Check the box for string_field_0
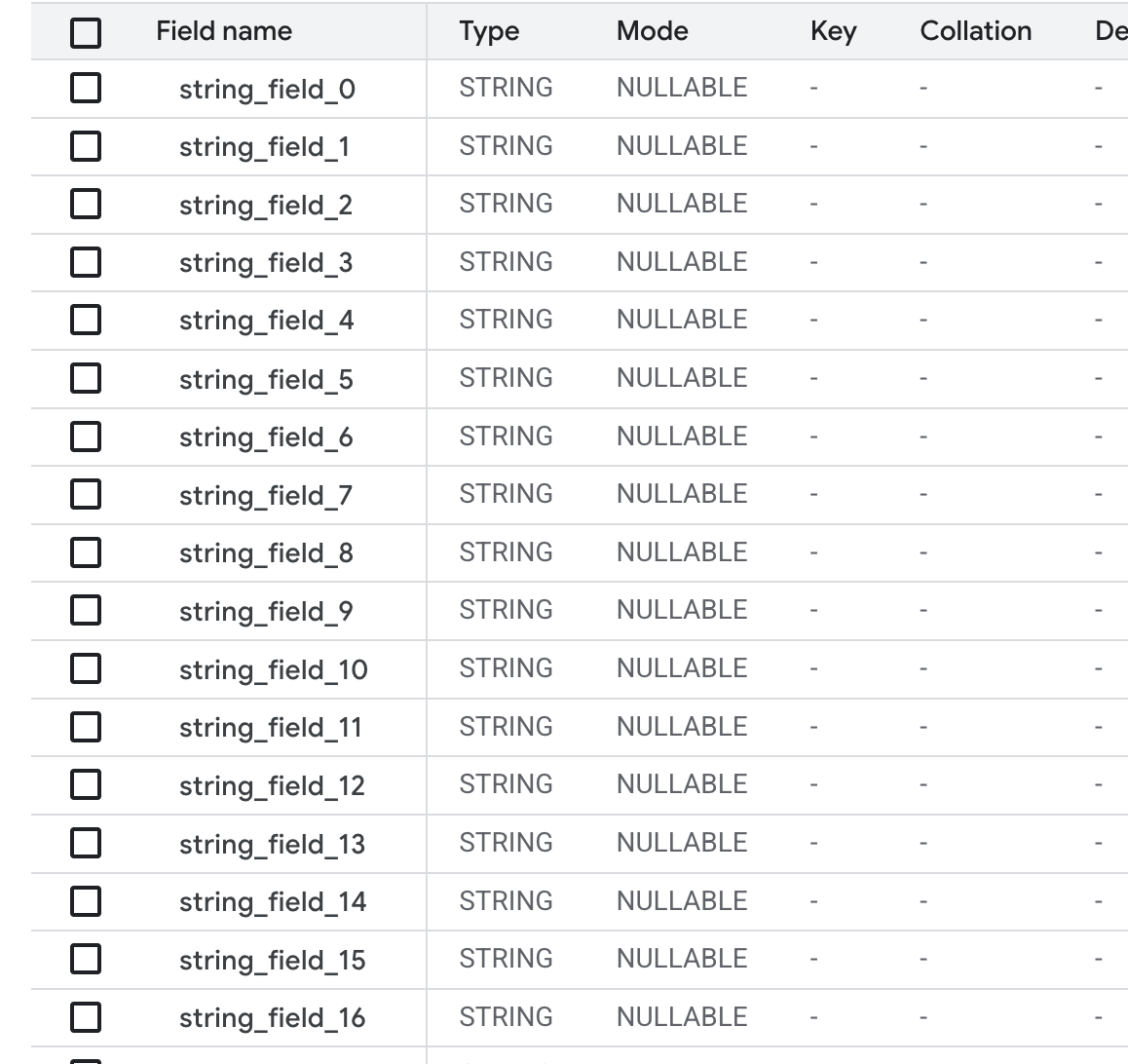This screenshot has height=1064, width=1128. coord(86,89)
